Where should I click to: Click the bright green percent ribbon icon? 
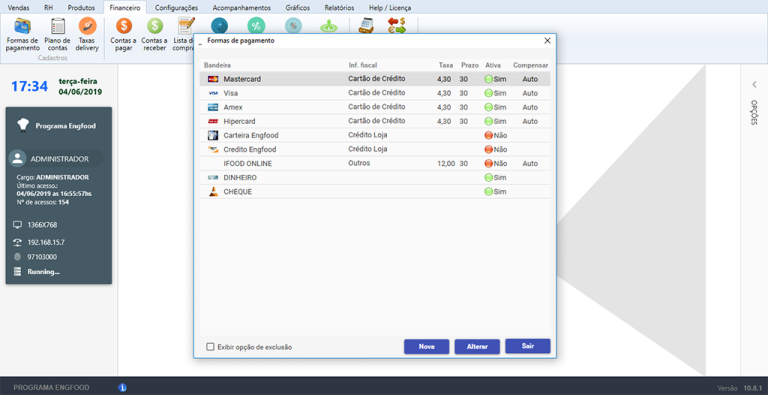point(256,25)
